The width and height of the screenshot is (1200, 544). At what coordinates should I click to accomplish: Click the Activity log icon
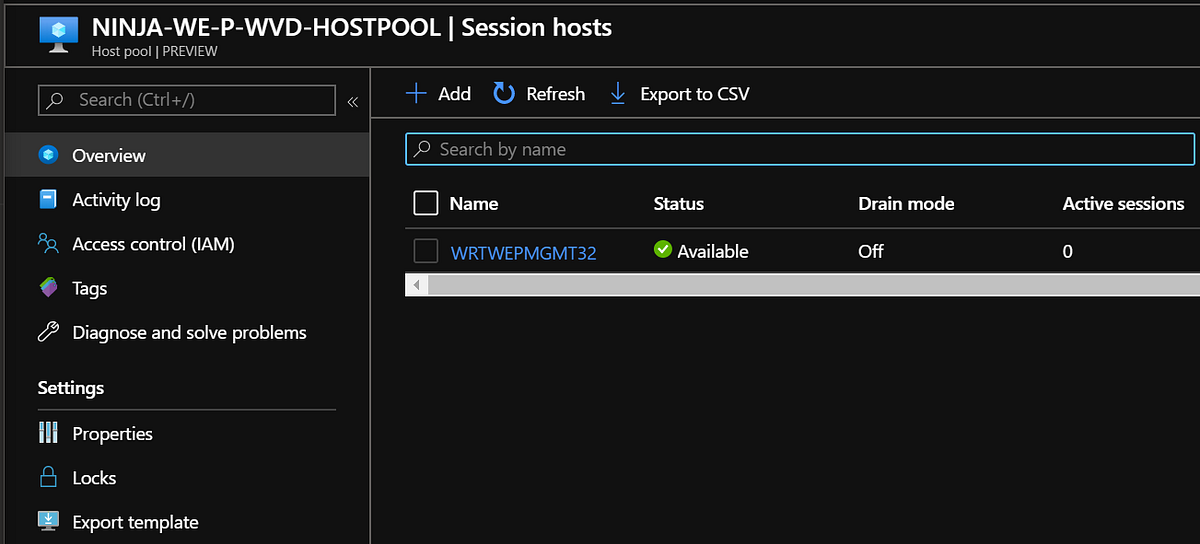pos(48,200)
